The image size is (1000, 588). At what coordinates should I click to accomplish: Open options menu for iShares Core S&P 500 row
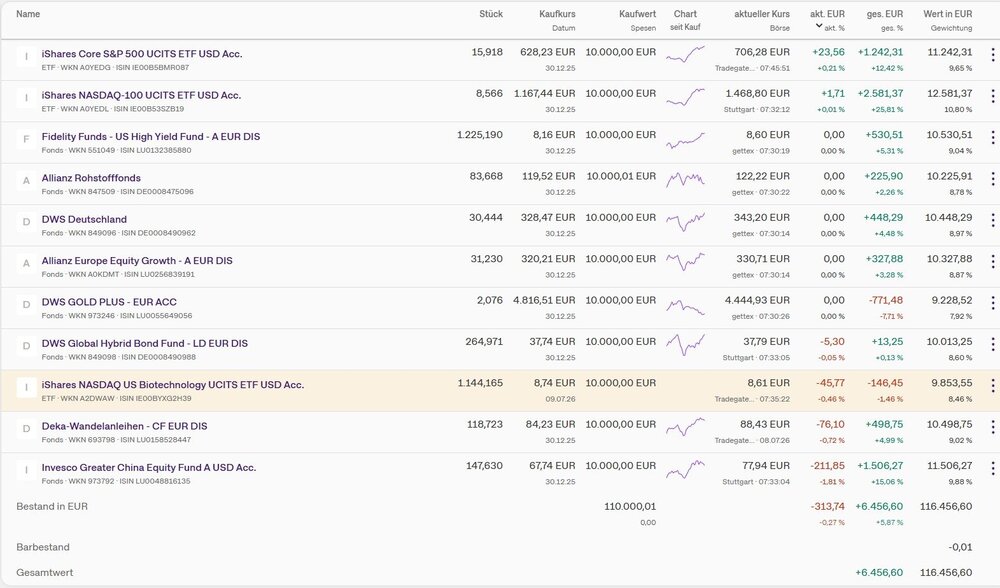coord(992,55)
